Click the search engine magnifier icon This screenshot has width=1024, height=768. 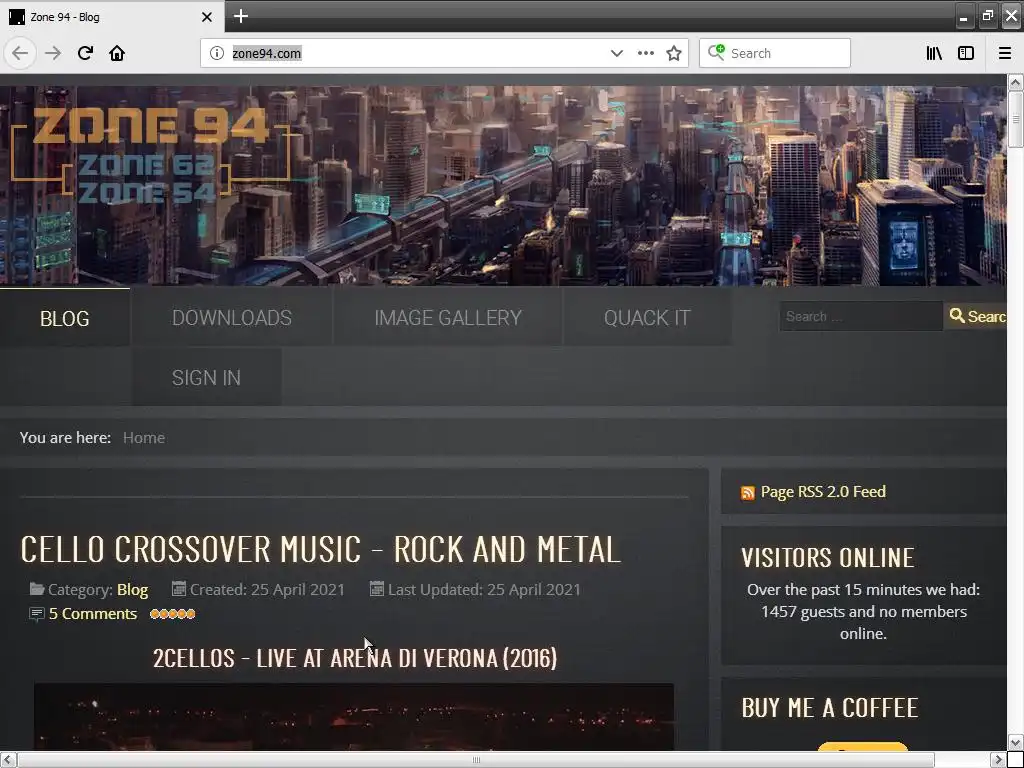pyautogui.click(x=716, y=53)
